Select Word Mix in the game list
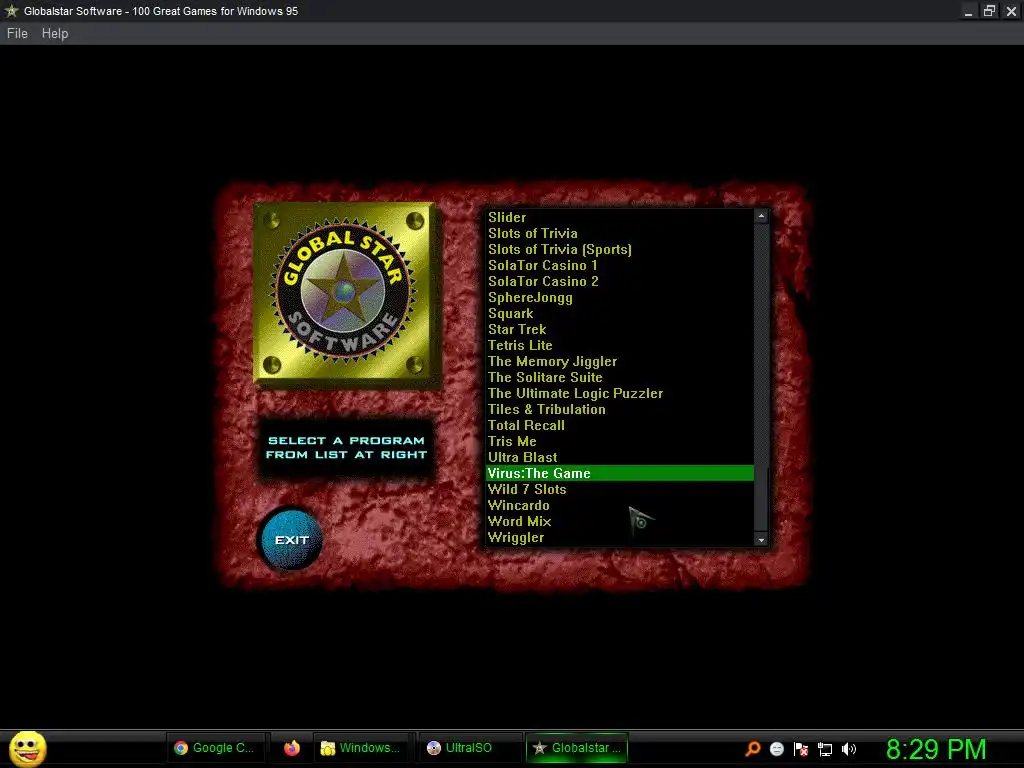Screen dimensions: 1024x768 (620, 521)
